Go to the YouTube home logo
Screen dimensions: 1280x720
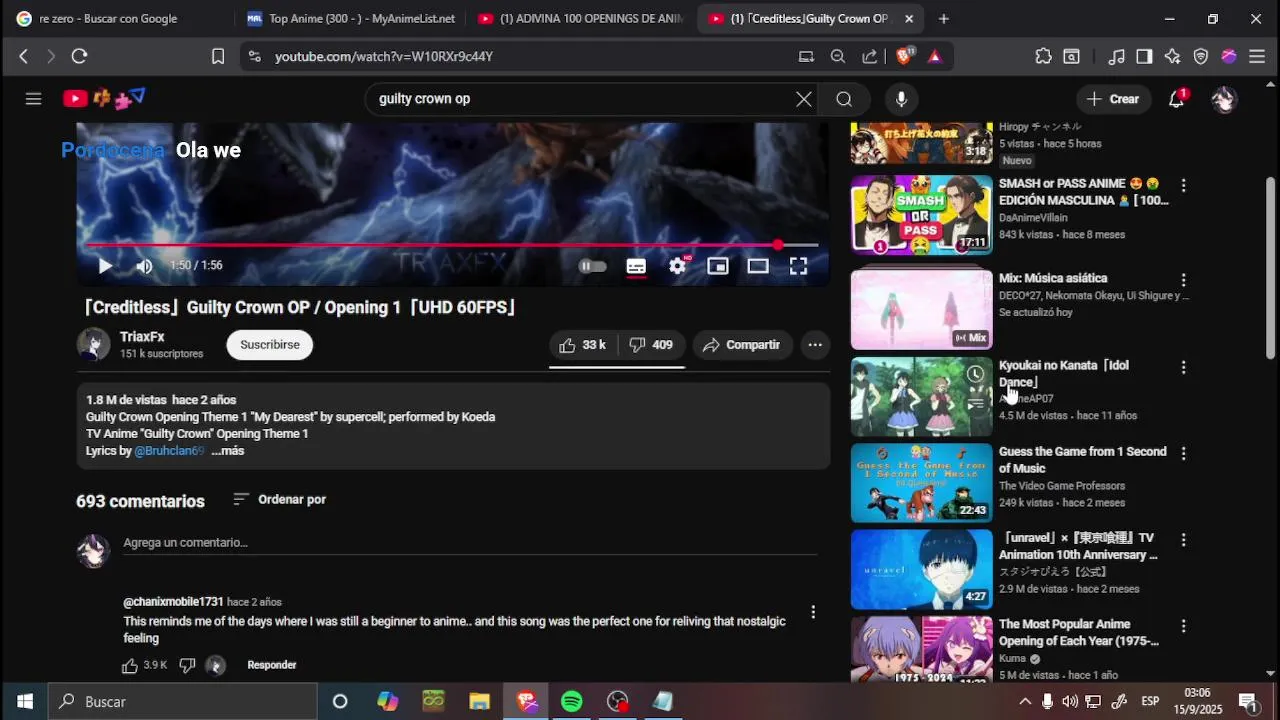coord(104,98)
